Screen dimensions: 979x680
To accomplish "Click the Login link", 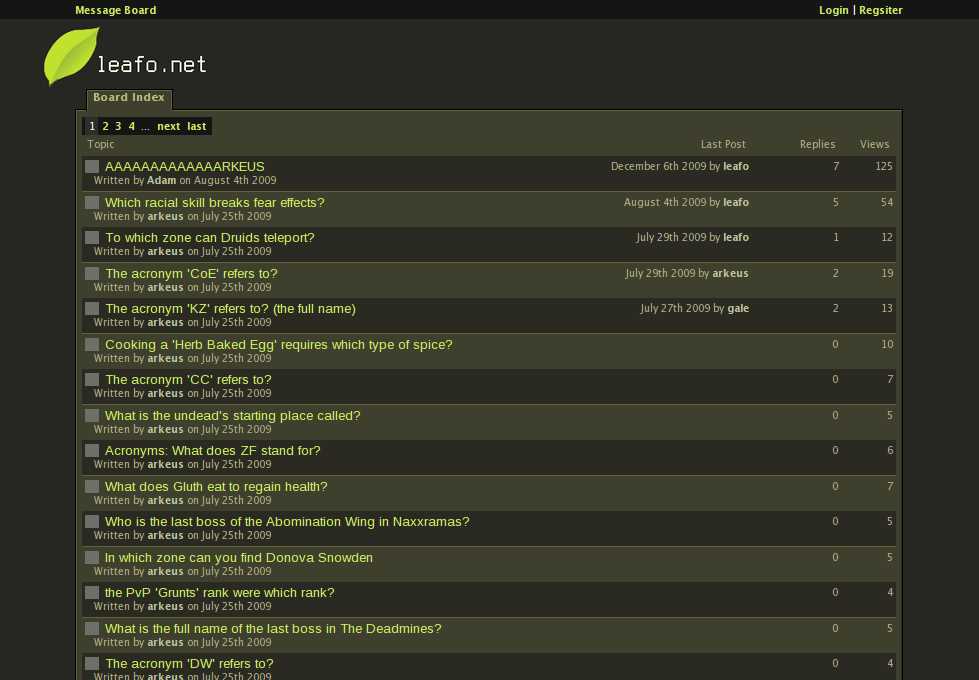I will coord(833,9).
